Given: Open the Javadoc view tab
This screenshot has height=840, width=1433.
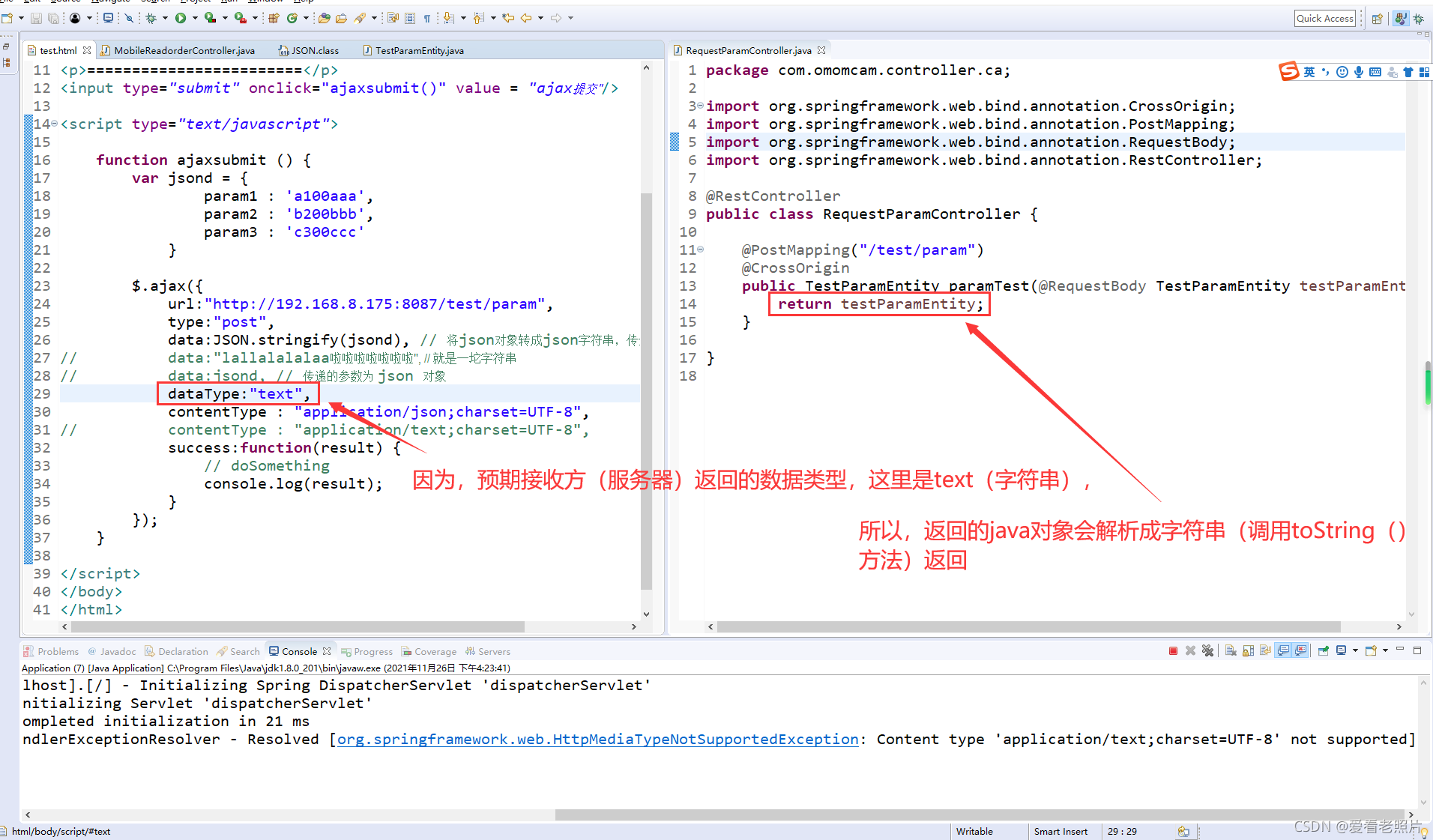Looking at the screenshot, I should 112,651.
